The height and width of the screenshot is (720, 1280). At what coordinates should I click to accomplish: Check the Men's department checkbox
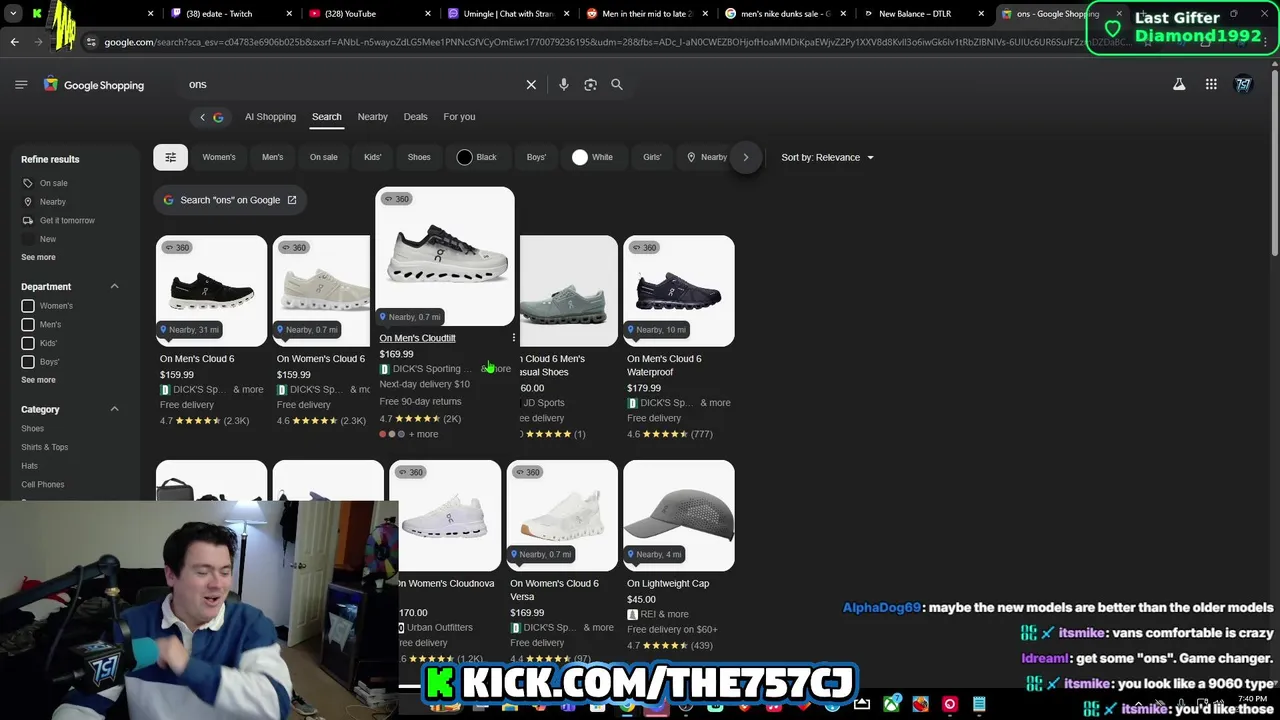28,325
